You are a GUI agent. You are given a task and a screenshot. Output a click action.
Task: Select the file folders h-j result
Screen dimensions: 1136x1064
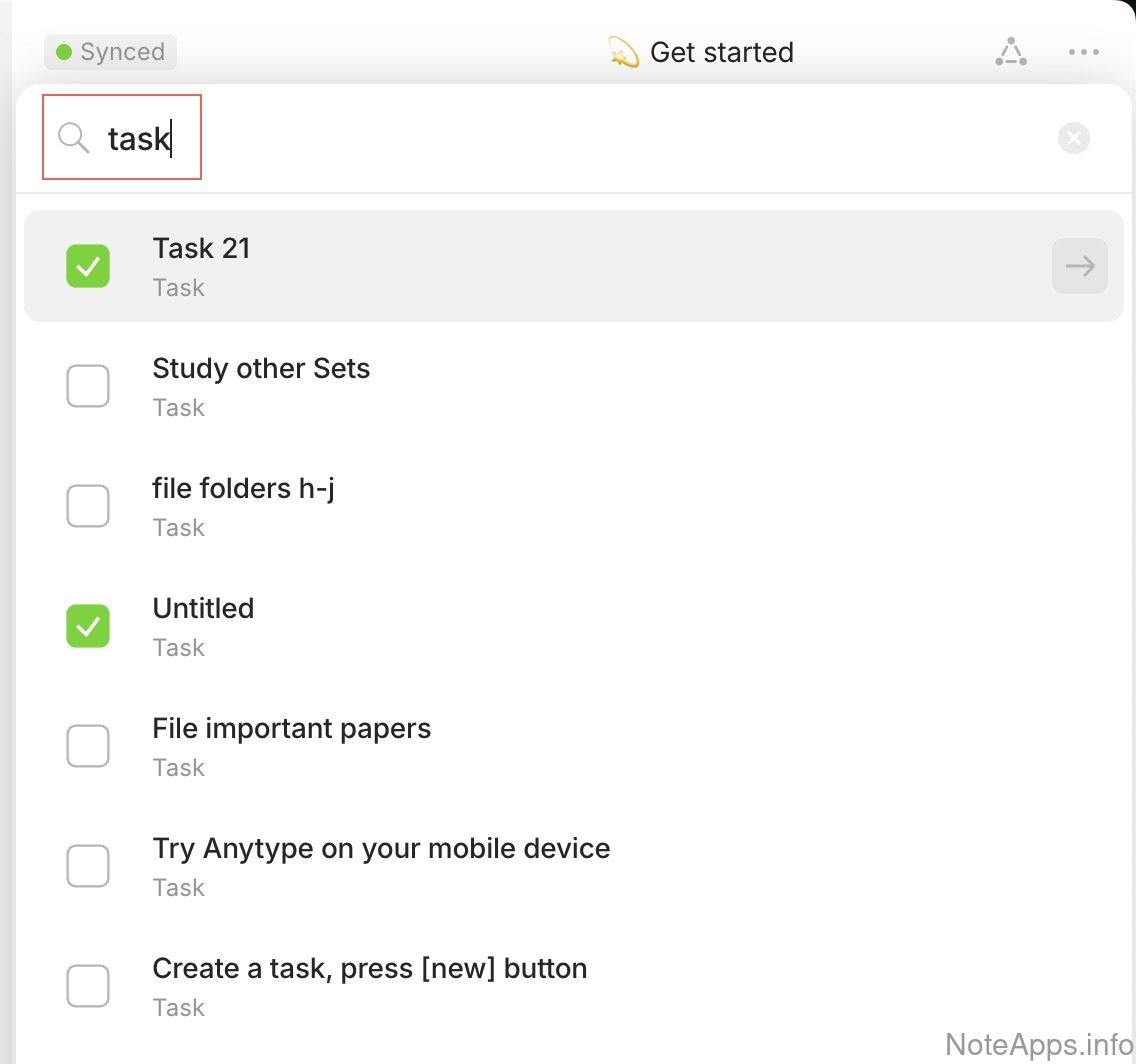coord(243,489)
